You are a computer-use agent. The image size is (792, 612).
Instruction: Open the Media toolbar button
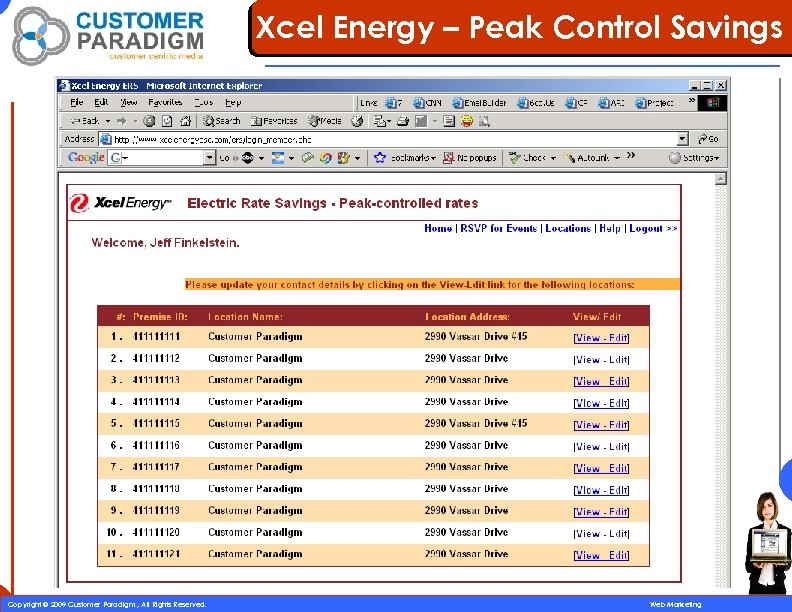(325, 121)
